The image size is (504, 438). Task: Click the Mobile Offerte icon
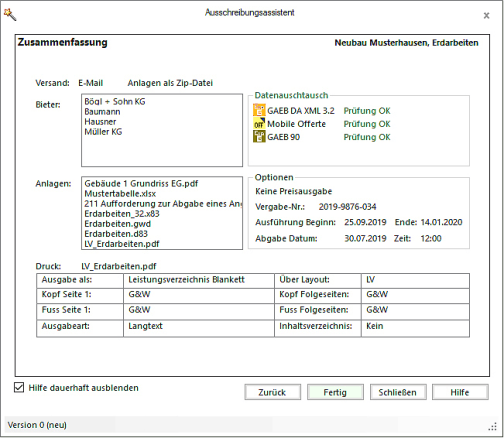click(x=259, y=124)
